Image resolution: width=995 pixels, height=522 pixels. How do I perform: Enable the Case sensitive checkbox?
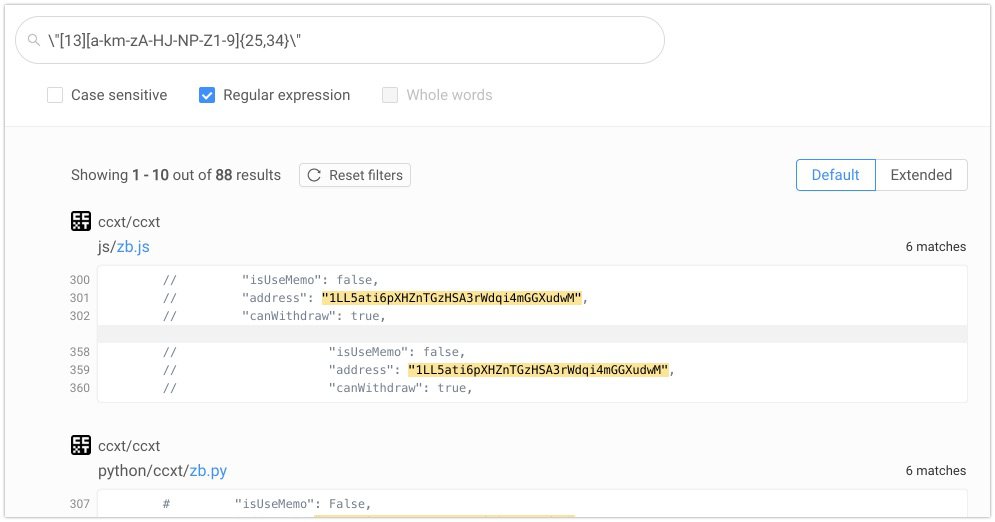click(55, 95)
